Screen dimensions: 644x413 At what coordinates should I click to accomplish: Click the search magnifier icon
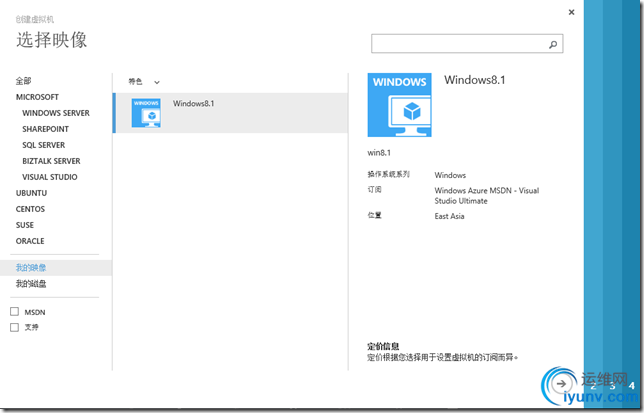[553, 44]
